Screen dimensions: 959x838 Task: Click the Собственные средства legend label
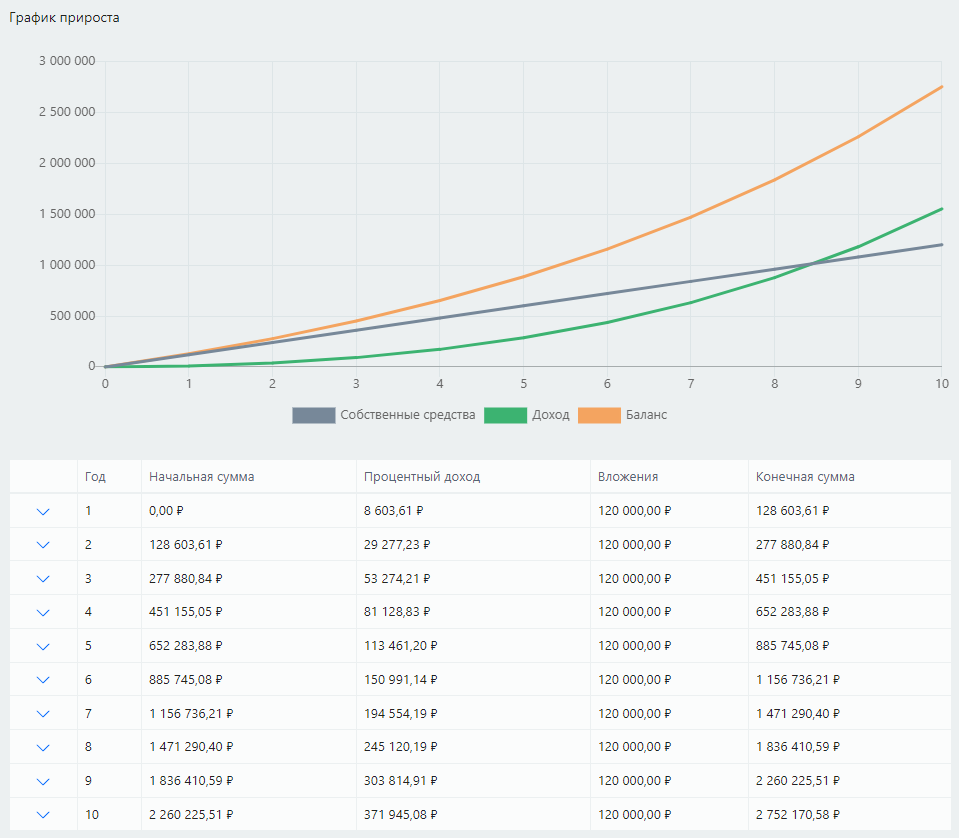(407, 415)
